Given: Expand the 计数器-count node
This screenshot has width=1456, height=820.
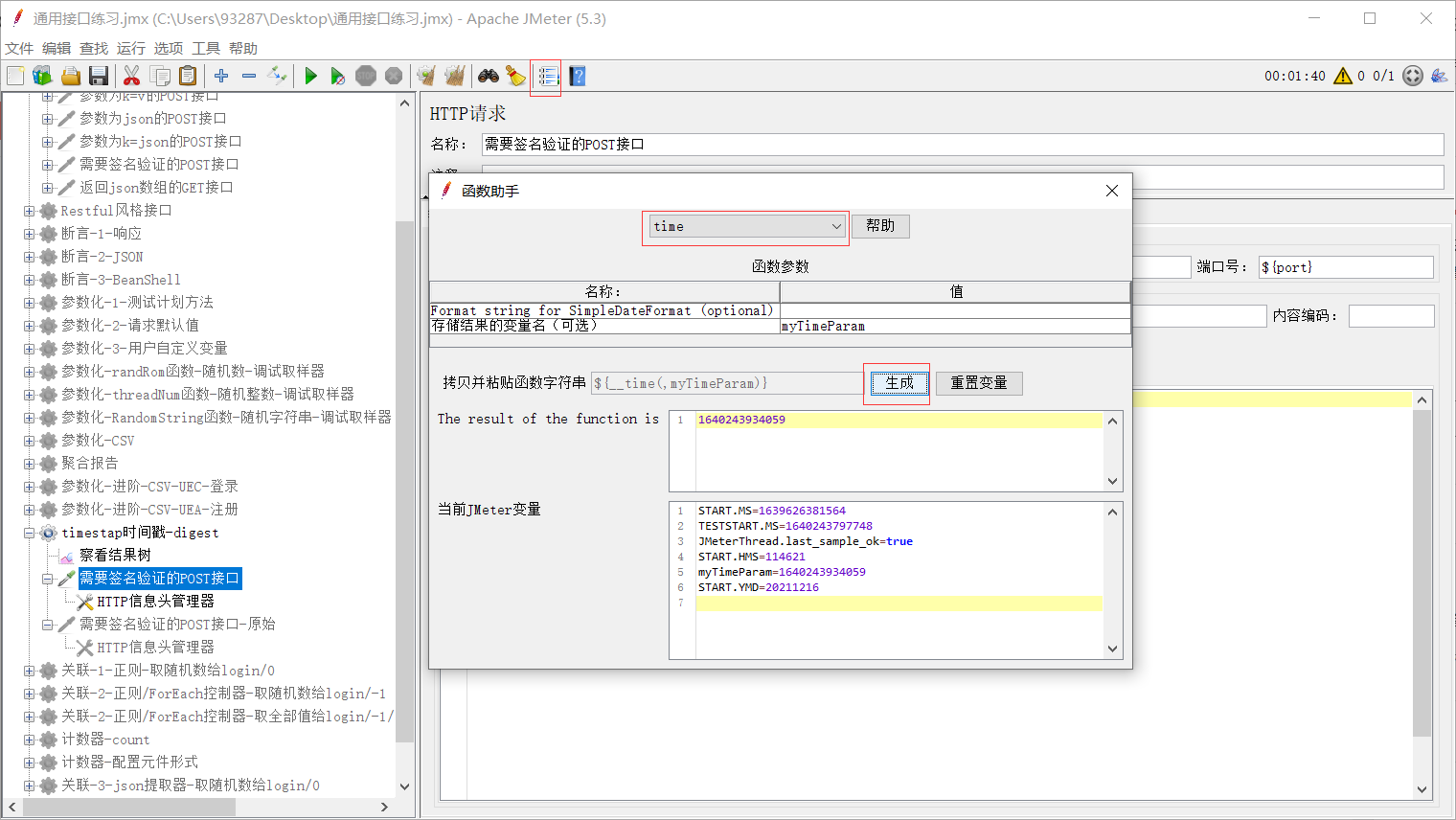Looking at the screenshot, I should (x=30, y=740).
